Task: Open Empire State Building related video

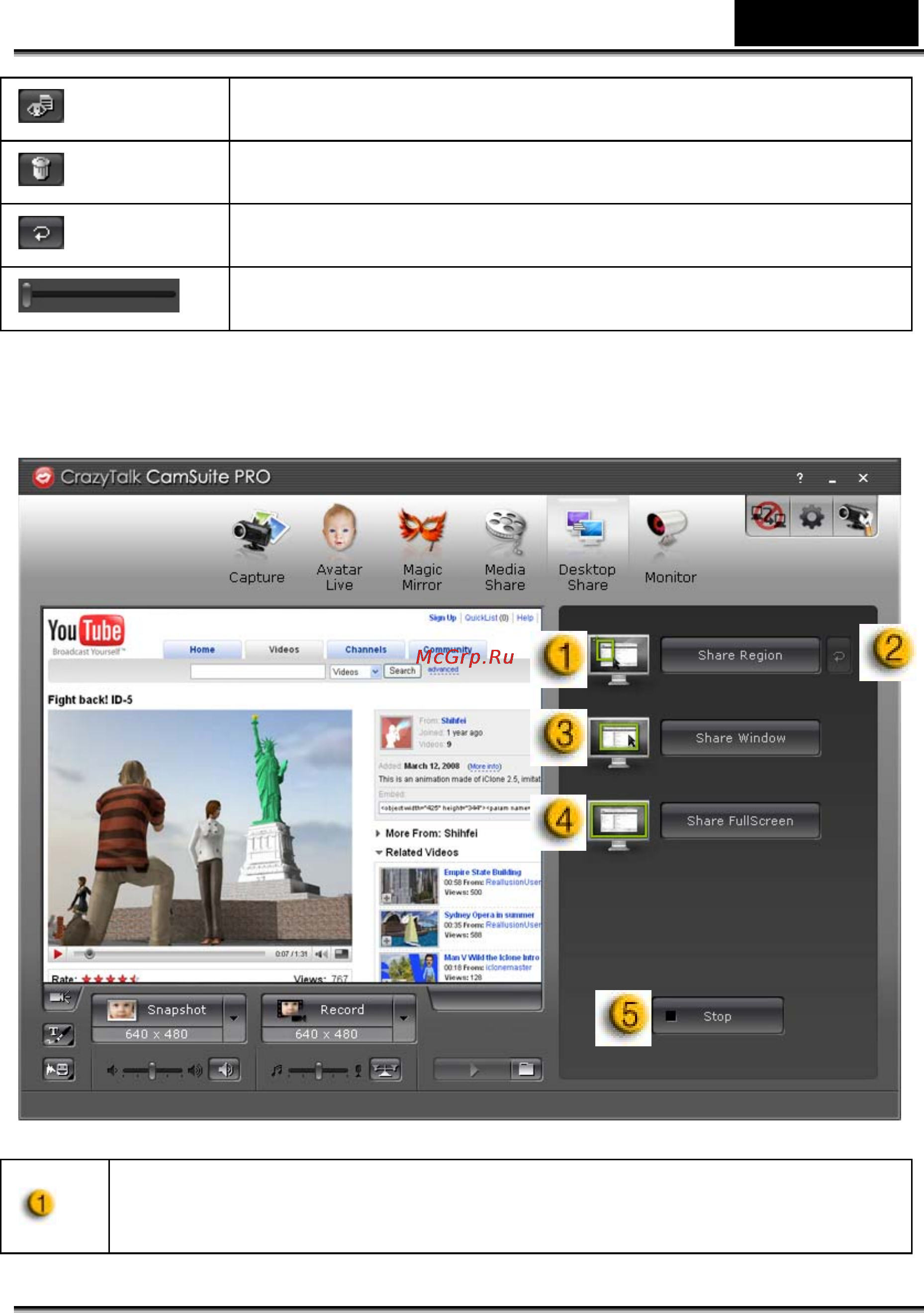Action: [x=482, y=872]
